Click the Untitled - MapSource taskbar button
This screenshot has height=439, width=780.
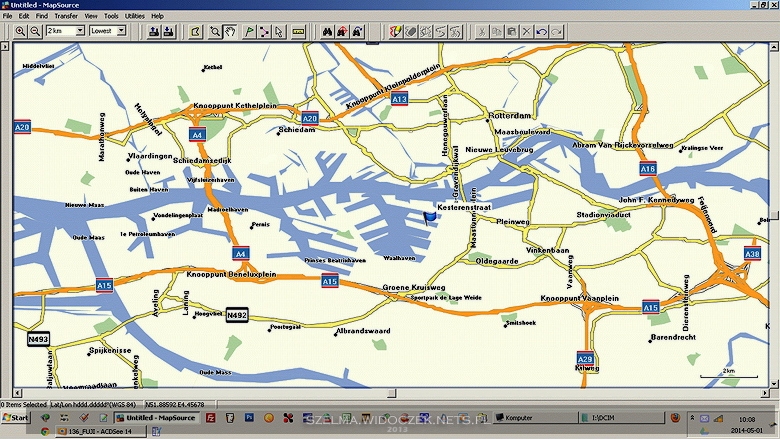[x=157, y=418]
